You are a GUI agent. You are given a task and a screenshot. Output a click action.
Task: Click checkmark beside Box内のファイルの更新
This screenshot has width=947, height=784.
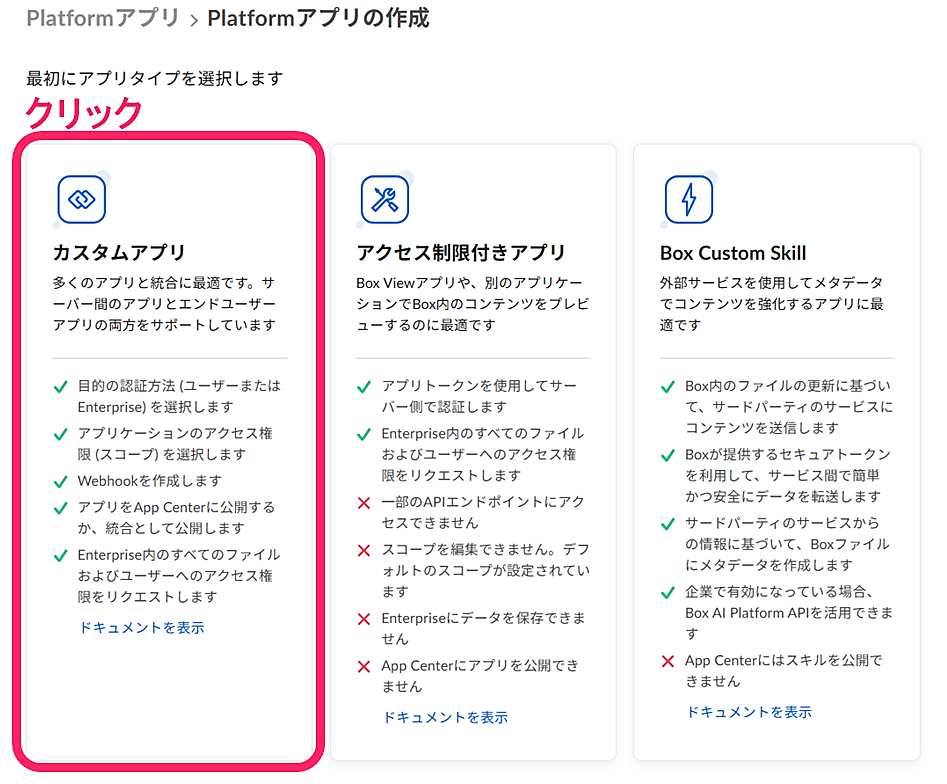pyautogui.click(x=667, y=387)
